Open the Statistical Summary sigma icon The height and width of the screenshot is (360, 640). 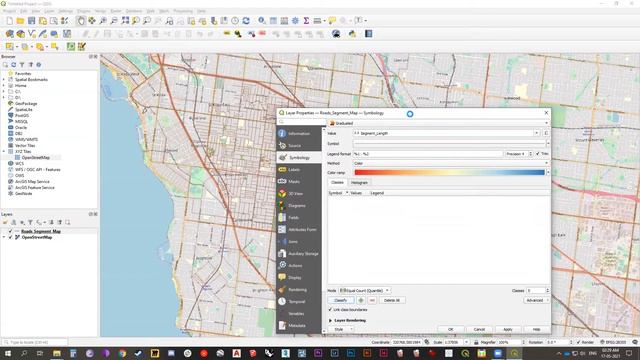tap(306, 21)
